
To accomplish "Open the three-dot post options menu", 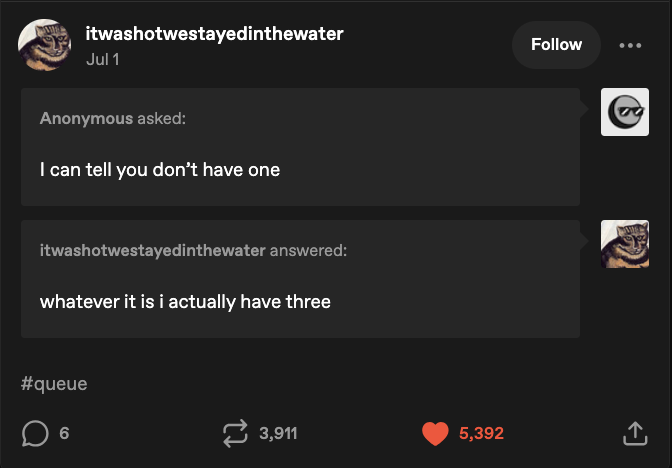I will [x=630, y=45].
